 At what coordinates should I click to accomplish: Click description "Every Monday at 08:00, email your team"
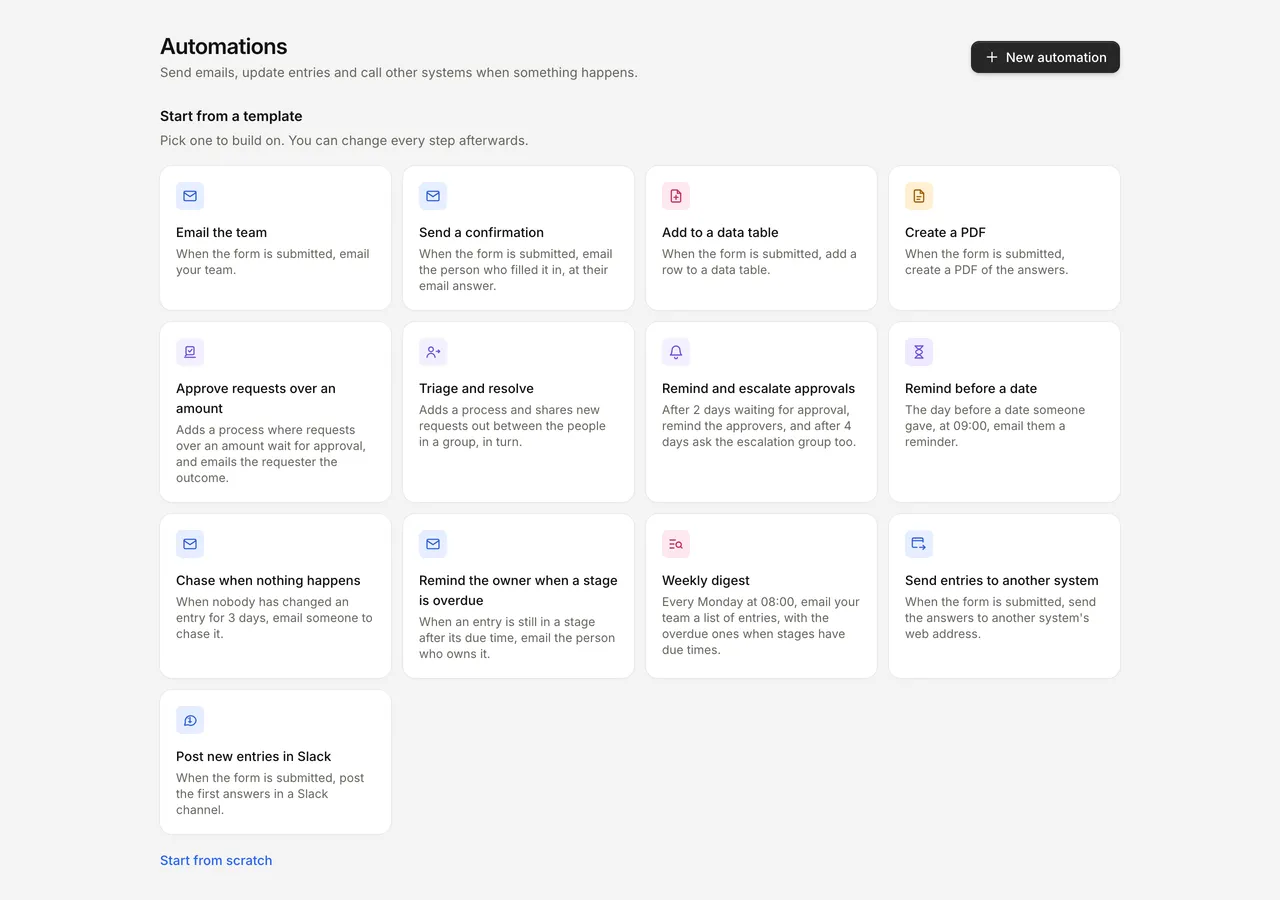point(761,626)
